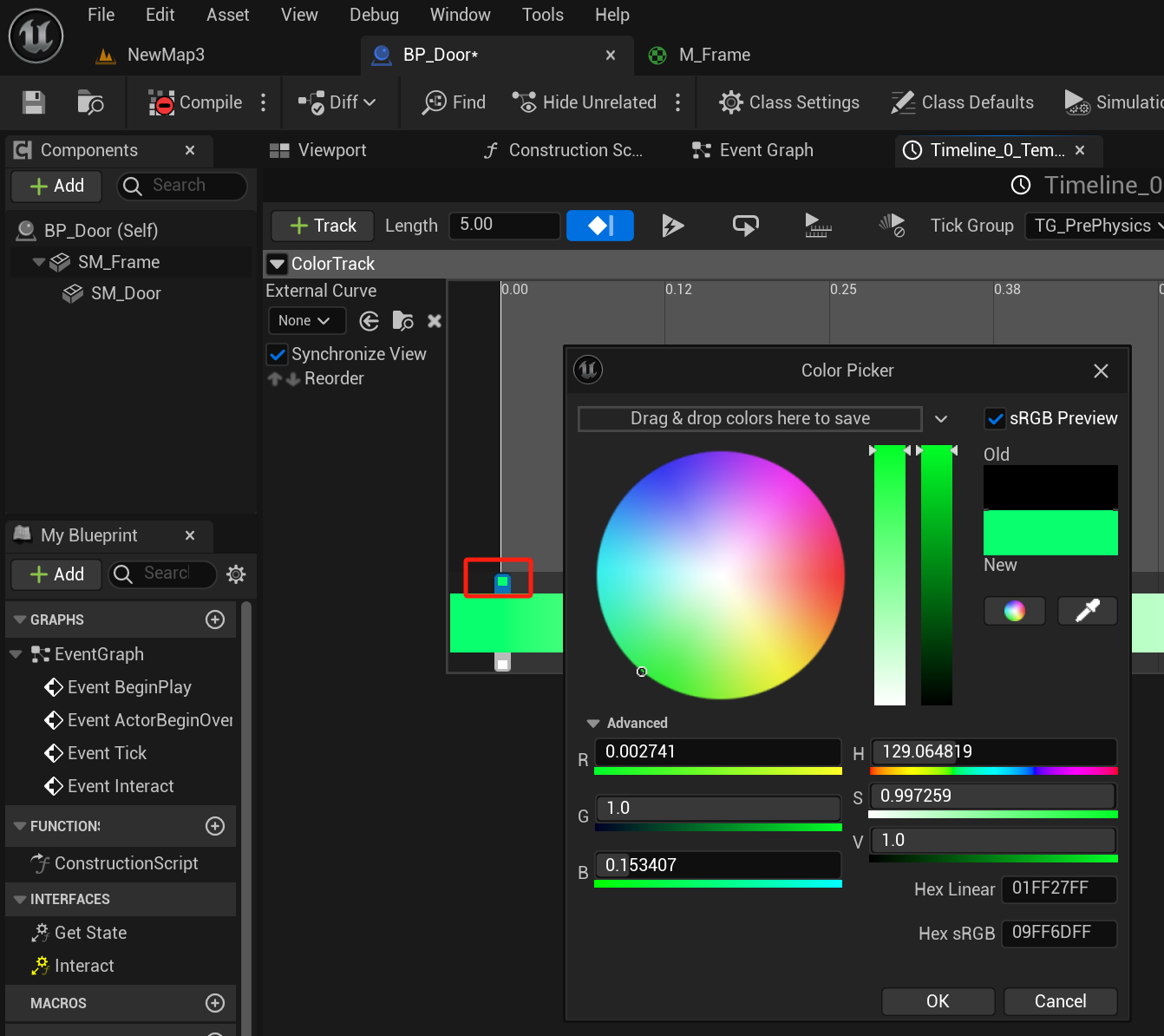Clear the External Curve with X icon
Viewport: 1164px width, 1036px height.
click(x=435, y=321)
